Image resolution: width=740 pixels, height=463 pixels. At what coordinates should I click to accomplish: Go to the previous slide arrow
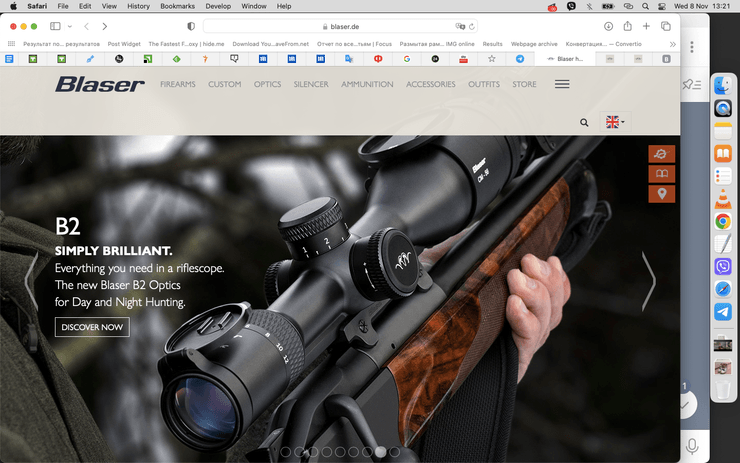tap(31, 281)
